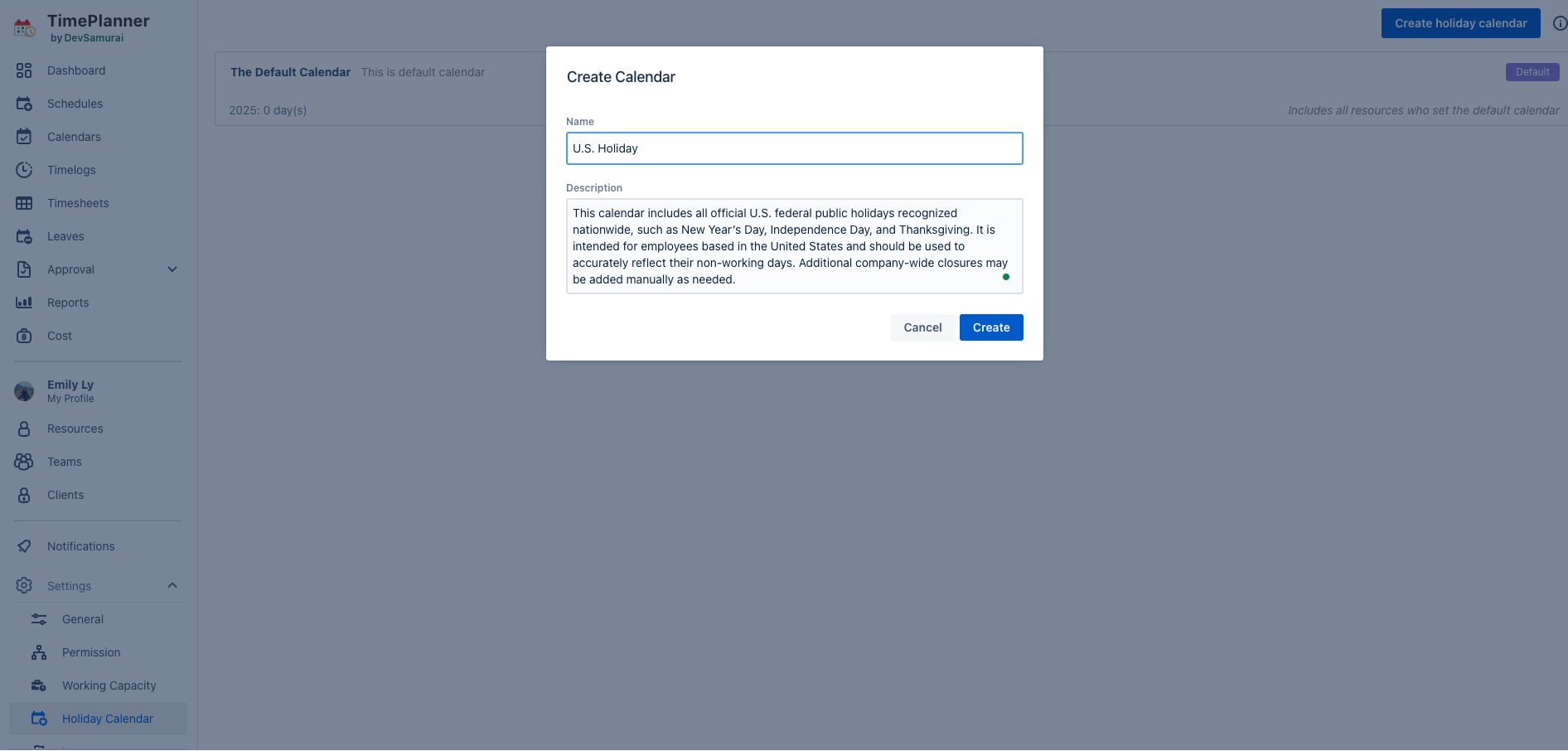Click the Working Capacity icon
Screen dimensions: 1568x751
point(39,686)
